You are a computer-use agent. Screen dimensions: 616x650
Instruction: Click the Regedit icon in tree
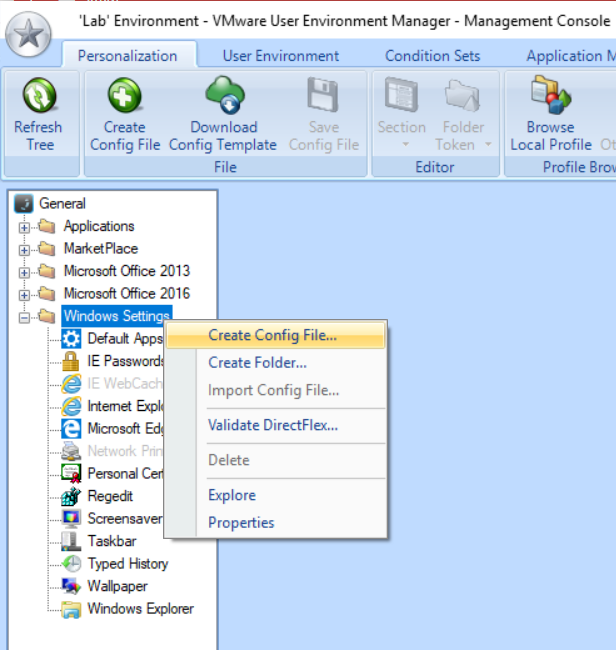(x=71, y=496)
